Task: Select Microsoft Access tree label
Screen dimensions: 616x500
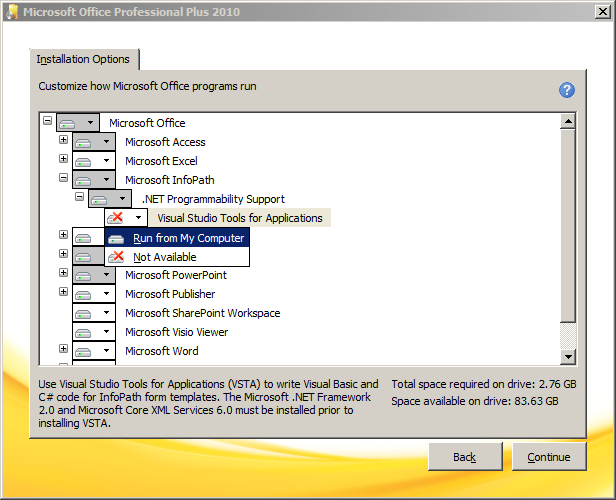Action: pyautogui.click(x=165, y=142)
